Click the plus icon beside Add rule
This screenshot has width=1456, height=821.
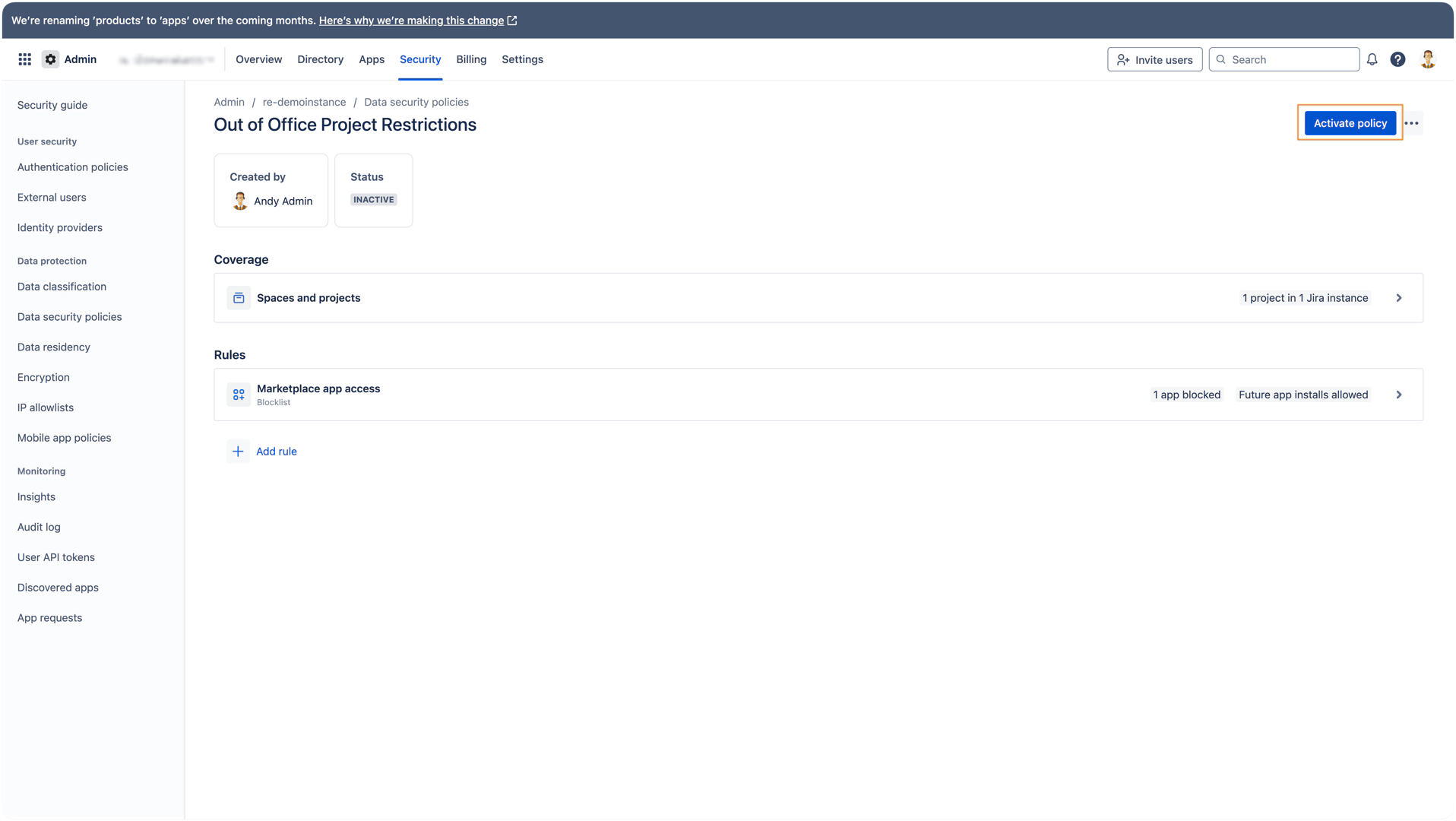click(x=238, y=452)
